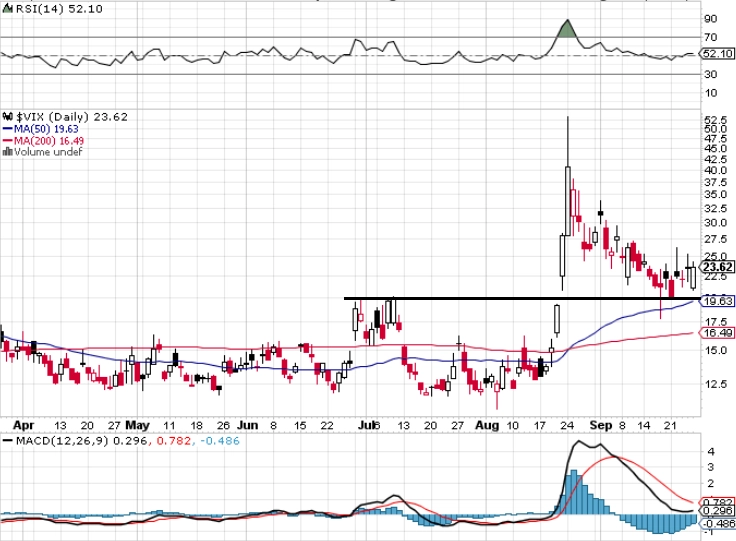Image resolution: width=736 pixels, height=541 pixels.
Task: Click the $VIX candlestick legend icon
Action: (x=8, y=116)
